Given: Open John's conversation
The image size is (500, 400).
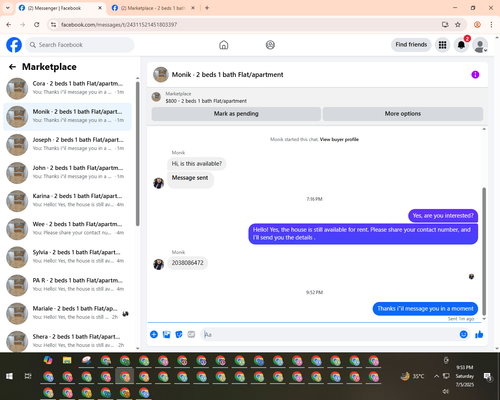Looking at the screenshot, I should [x=67, y=173].
